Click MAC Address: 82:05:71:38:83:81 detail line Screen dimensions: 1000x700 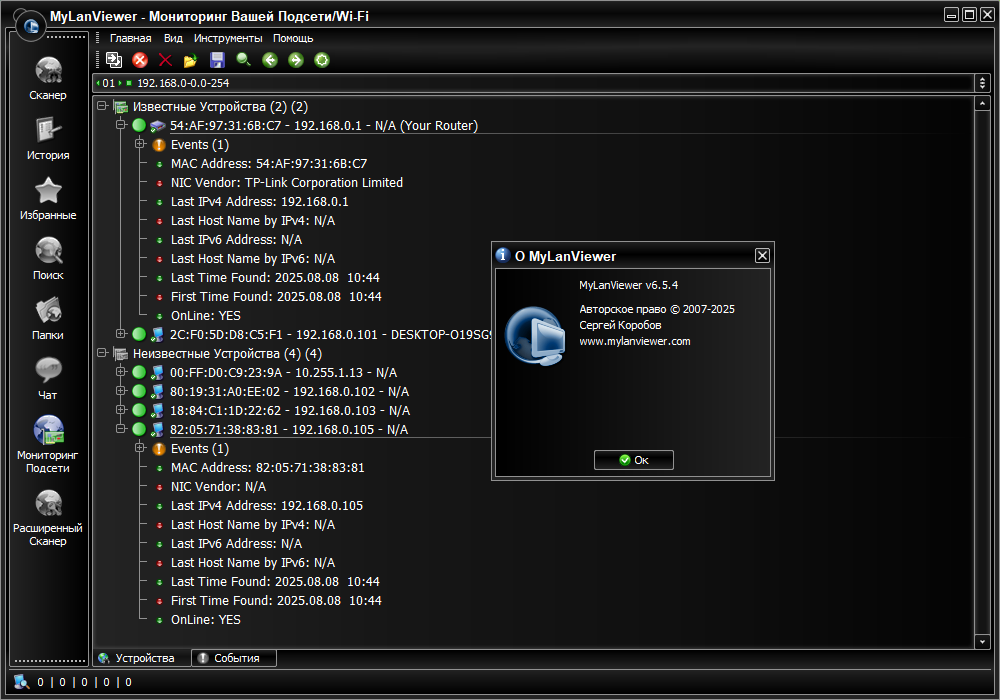point(268,468)
